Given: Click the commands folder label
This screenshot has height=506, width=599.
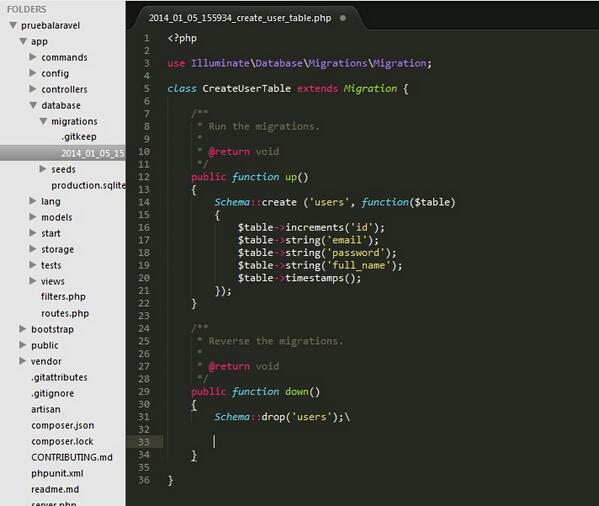Looking at the screenshot, I should tap(64, 57).
